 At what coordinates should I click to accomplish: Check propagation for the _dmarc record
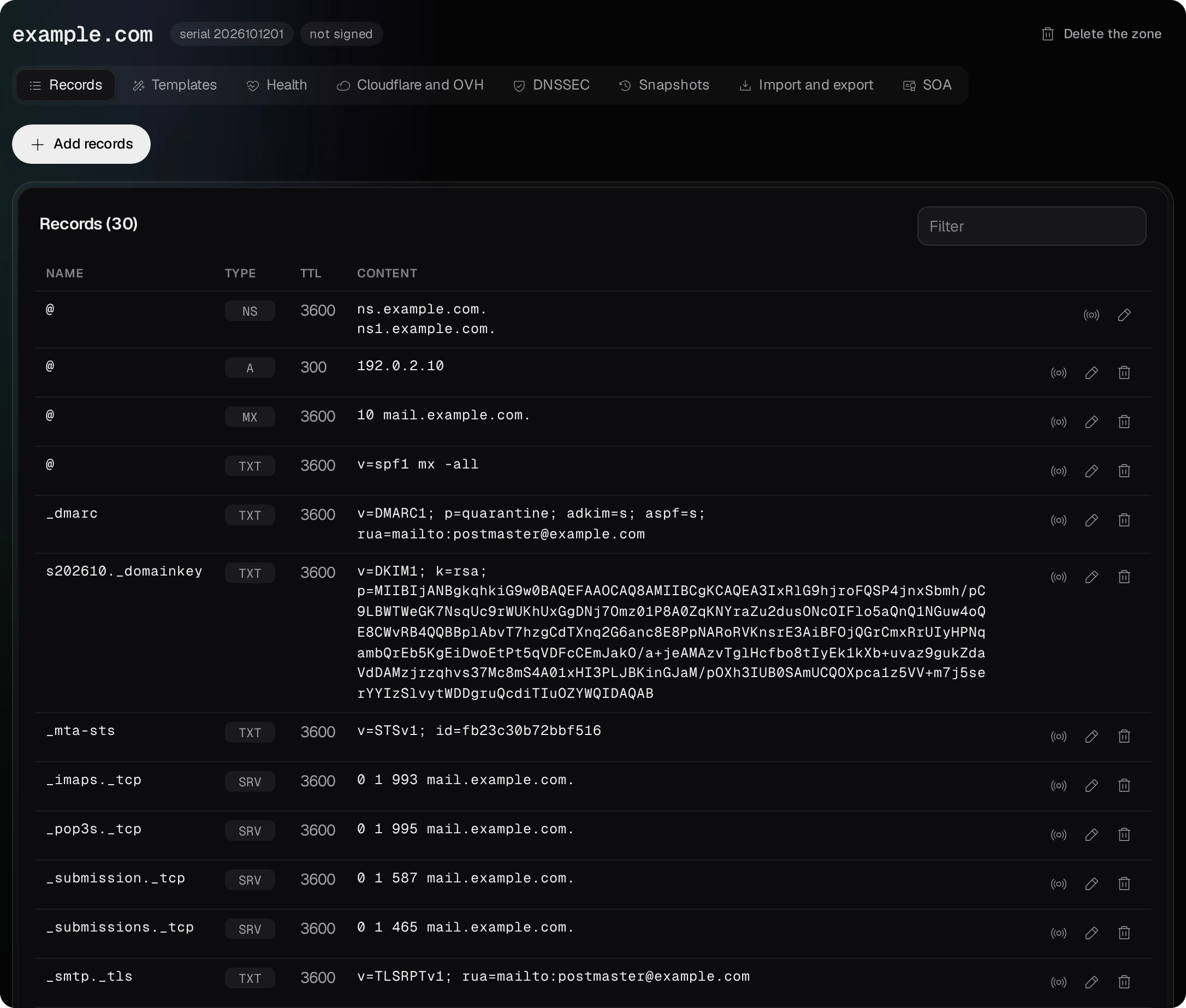pyautogui.click(x=1059, y=520)
